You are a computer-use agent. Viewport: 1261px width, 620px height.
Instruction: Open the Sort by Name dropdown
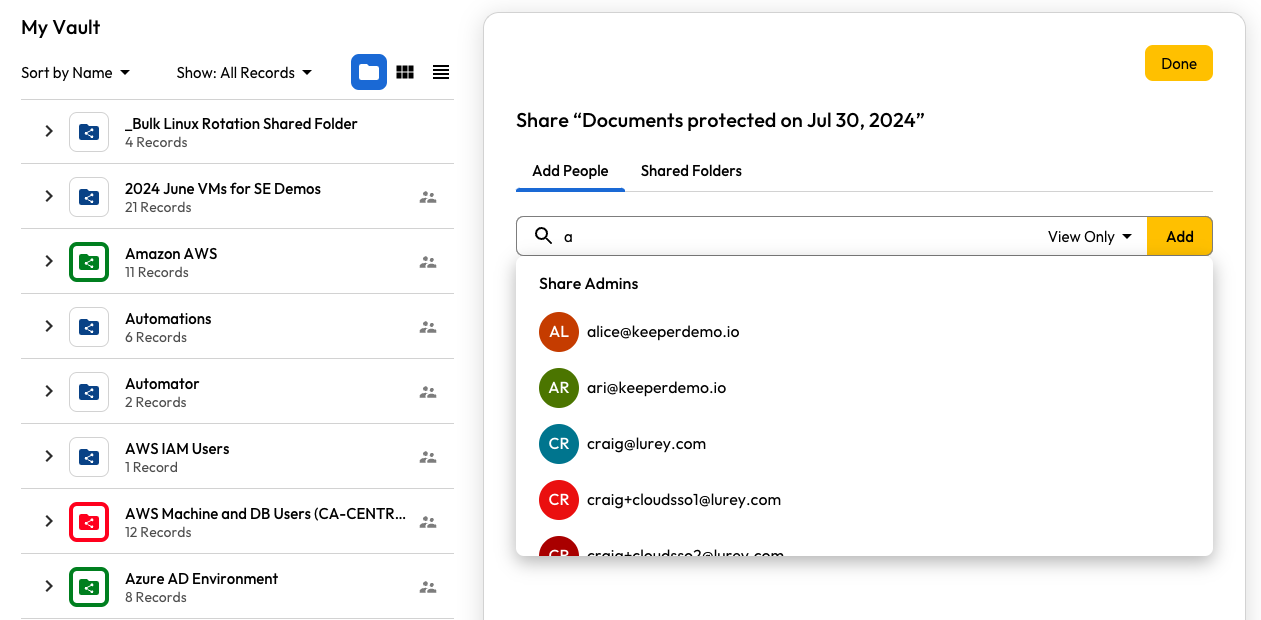tap(76, 73)
